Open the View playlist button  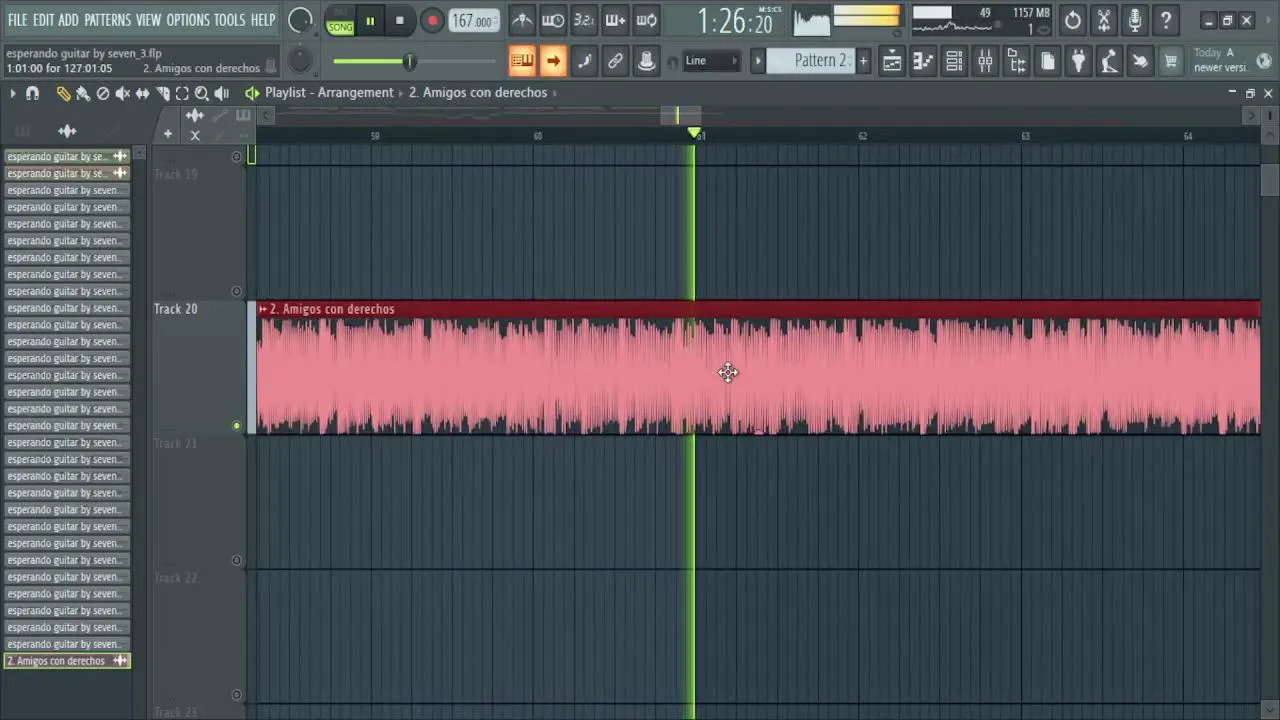(892, 61)
